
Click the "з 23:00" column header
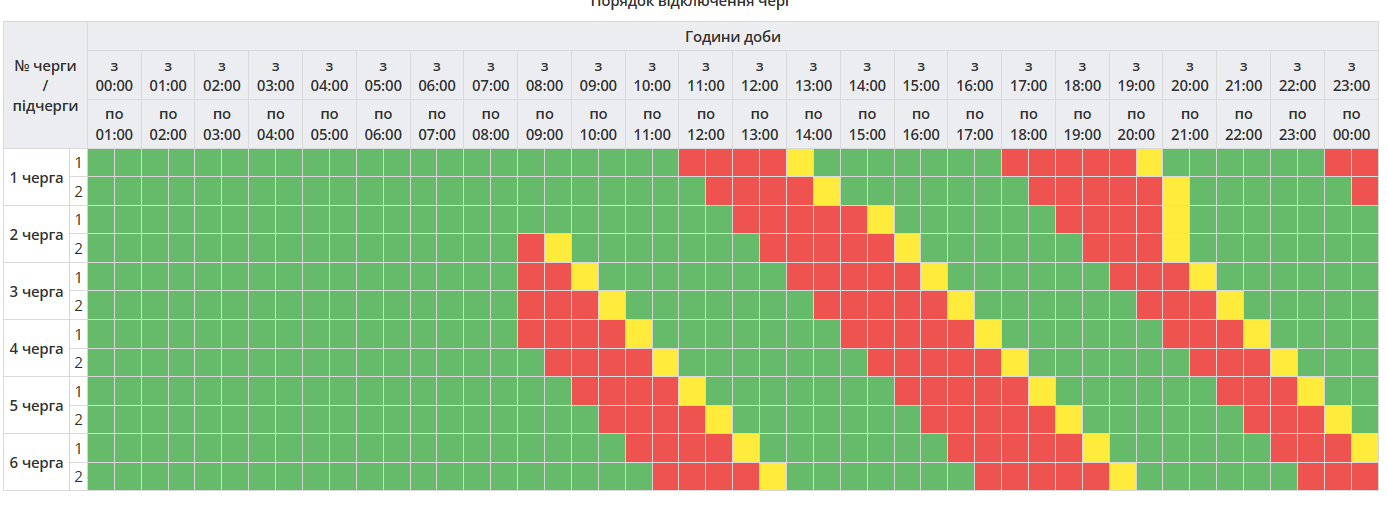(1351, 75)
